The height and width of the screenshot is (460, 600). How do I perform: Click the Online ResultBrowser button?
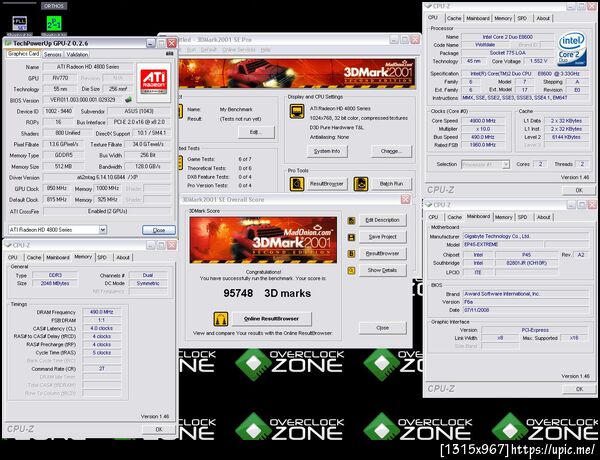[272, 318]
